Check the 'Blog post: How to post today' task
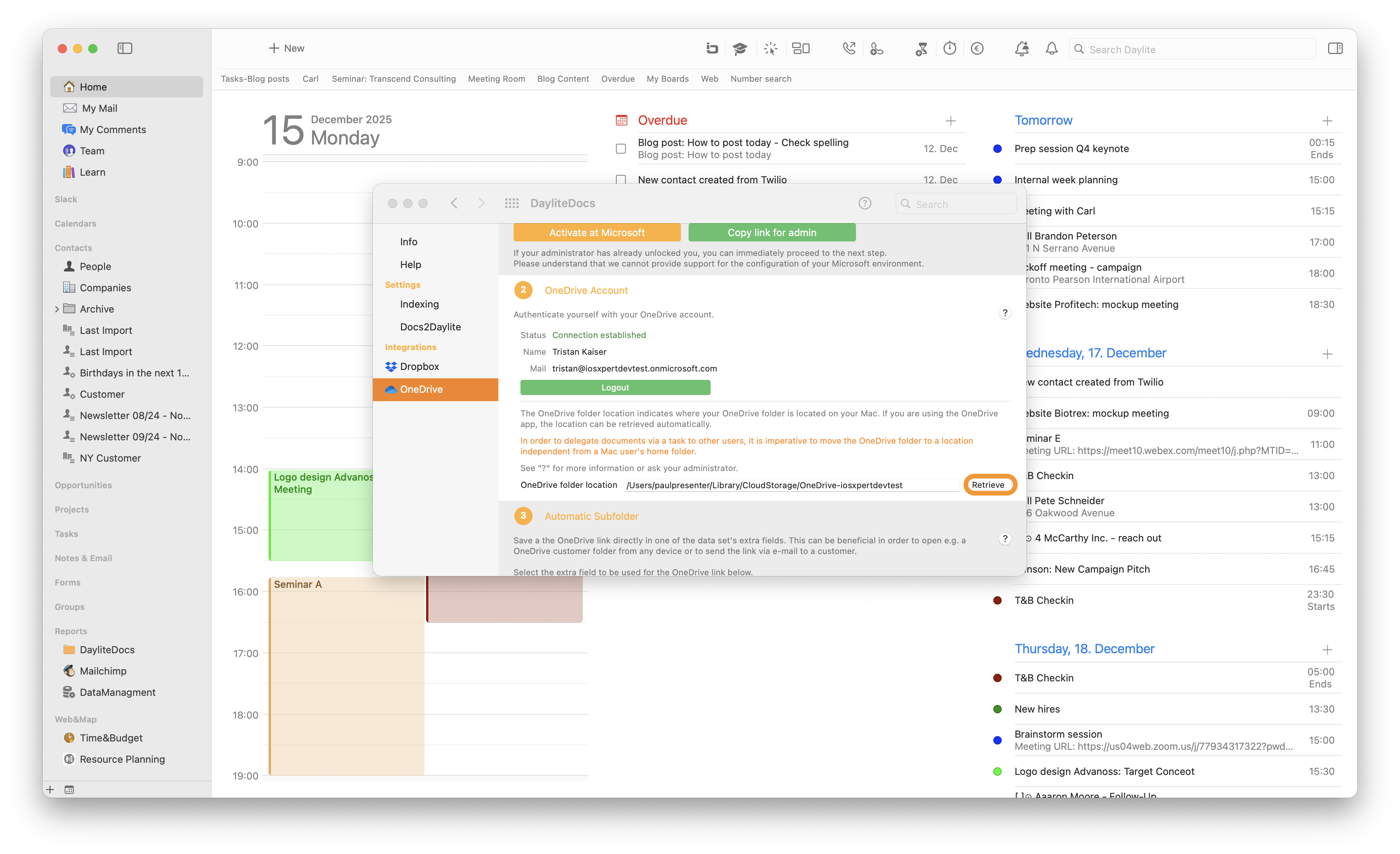 tap(621, 148)
